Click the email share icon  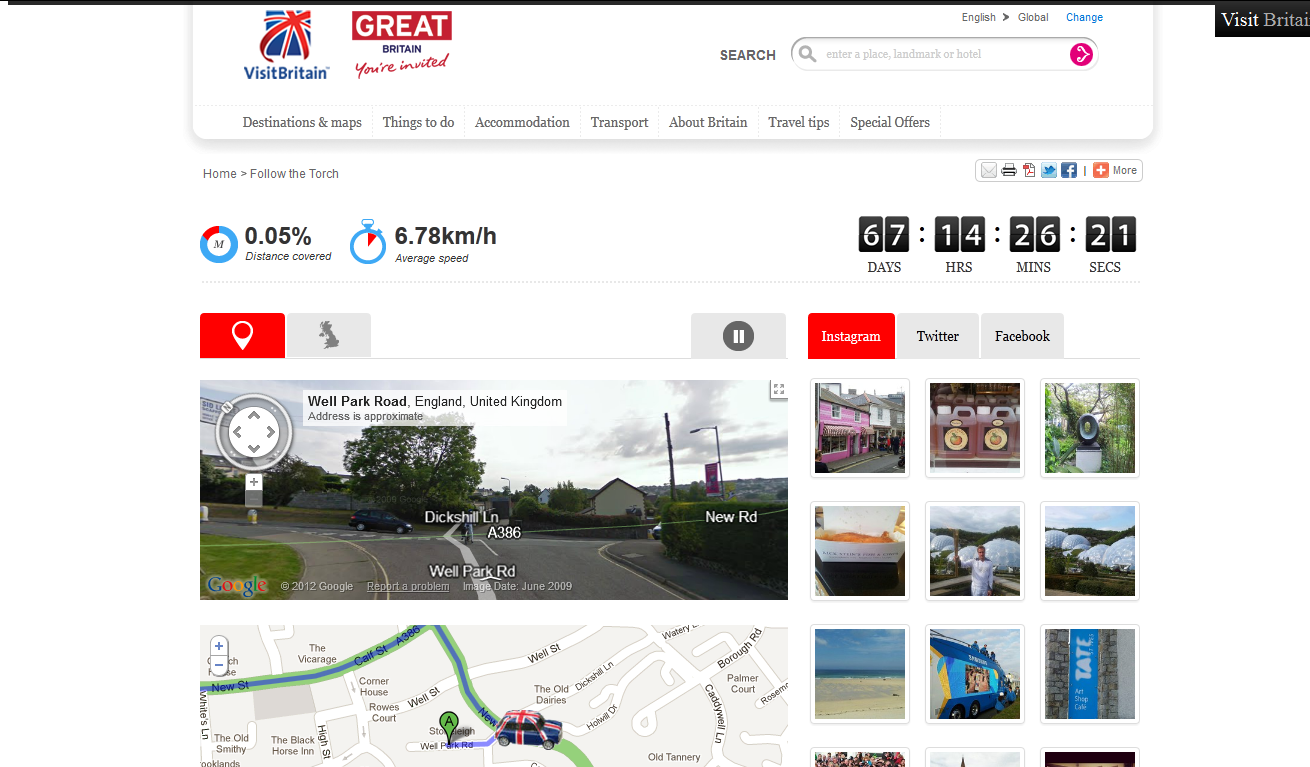tap(988, 171)
